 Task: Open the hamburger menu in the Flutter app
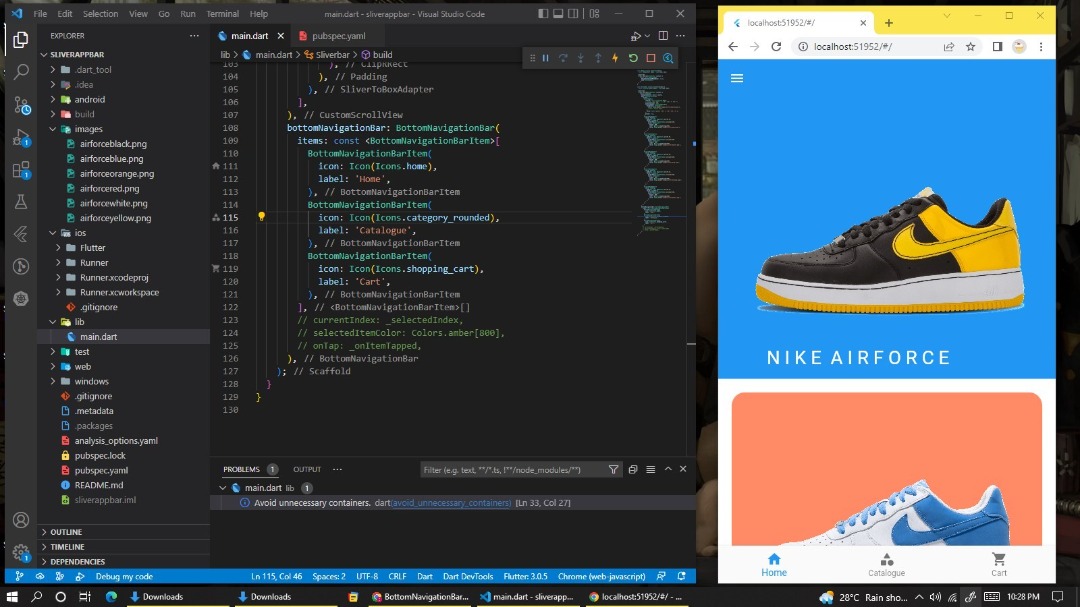[737, 78]
